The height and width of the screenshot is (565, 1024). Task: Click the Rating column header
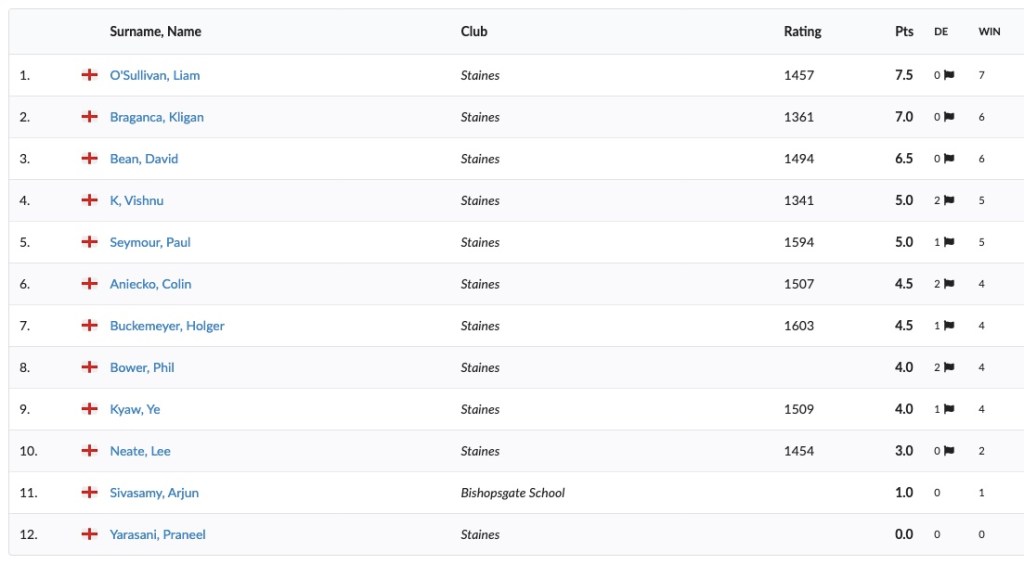[803, 31]
